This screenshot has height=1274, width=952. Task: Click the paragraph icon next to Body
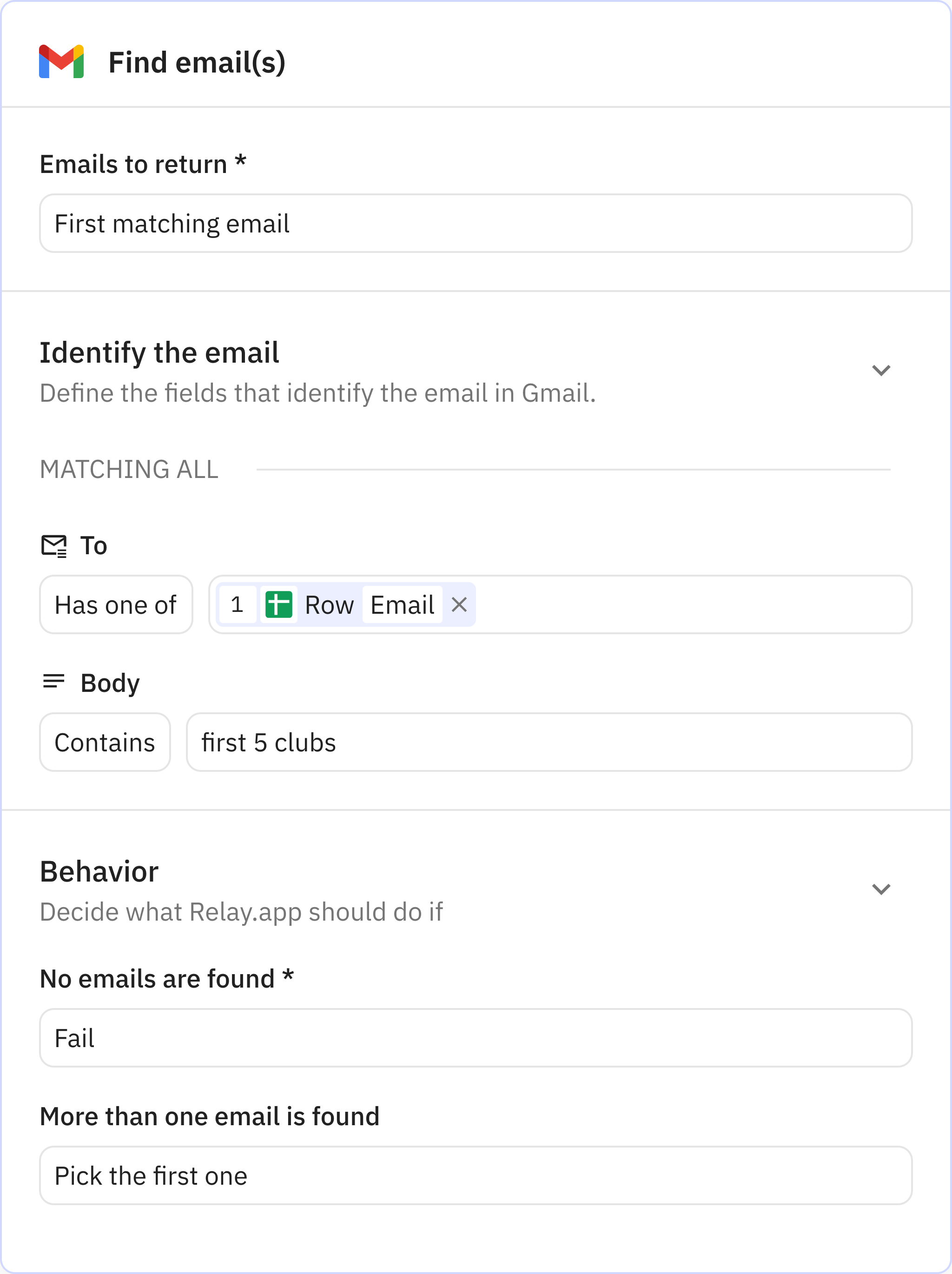[x=53, y=682]
